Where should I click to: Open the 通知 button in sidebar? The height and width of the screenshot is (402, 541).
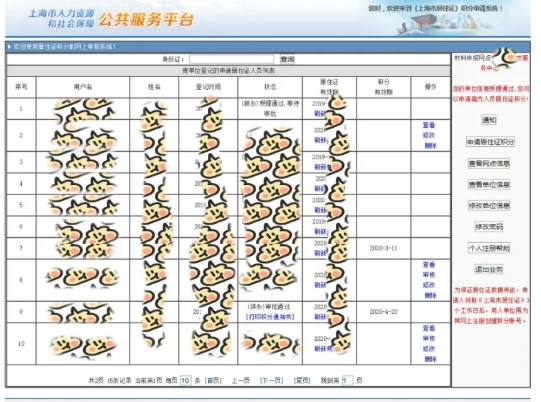click(x=489, y=120)
